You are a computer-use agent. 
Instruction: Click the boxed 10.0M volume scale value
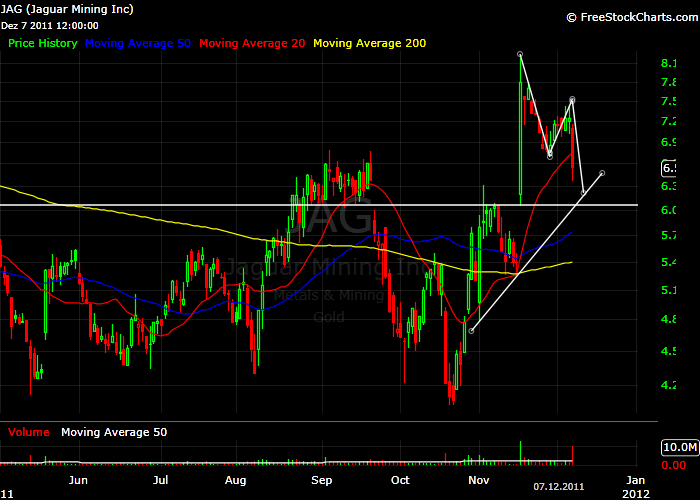click(679, 447)
